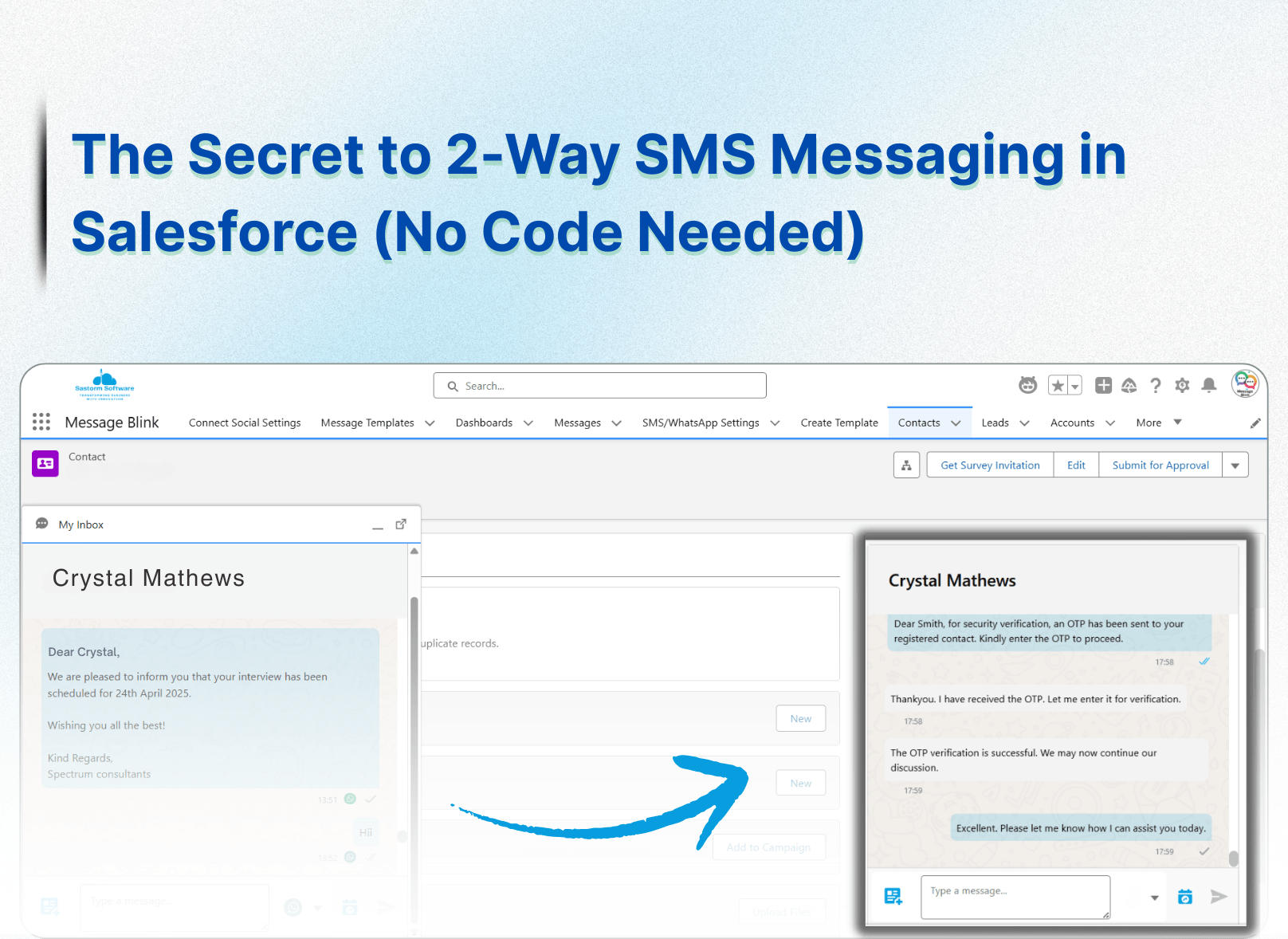Open the Favorites list dropdown arrow
The width and height of the screenshot is (1288, 939).
tap(1075, 386)
